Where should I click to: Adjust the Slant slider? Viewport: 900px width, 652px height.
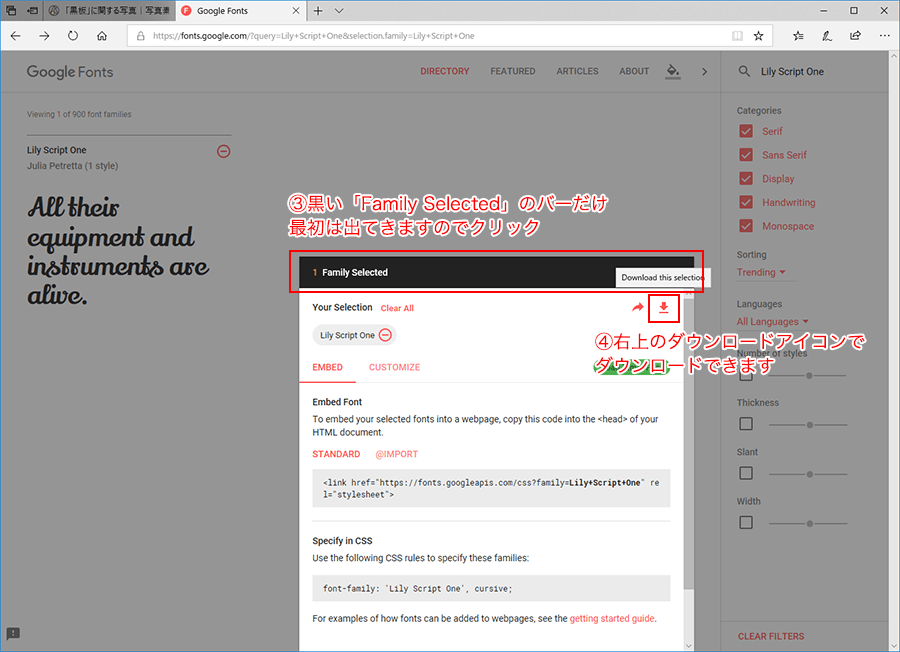pyautogui.click(x=808, y=475)
